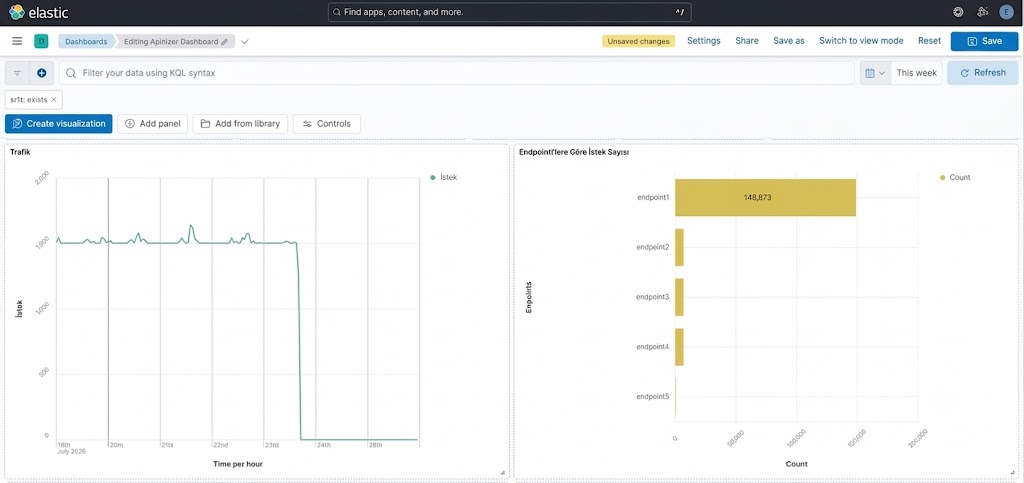1024x483 pixels.
Task: Open the help menu icon
Action: [x=958, y=12]
